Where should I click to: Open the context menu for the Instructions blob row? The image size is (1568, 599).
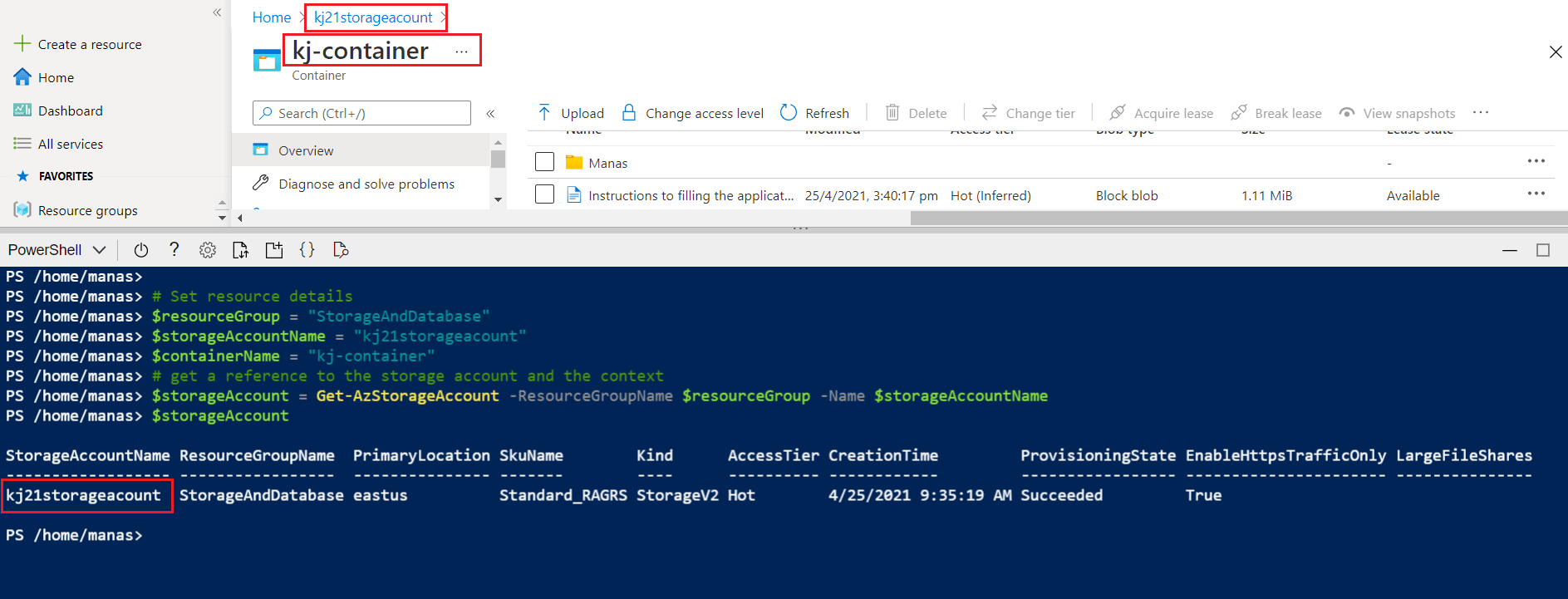click(x=1536, y=194)
